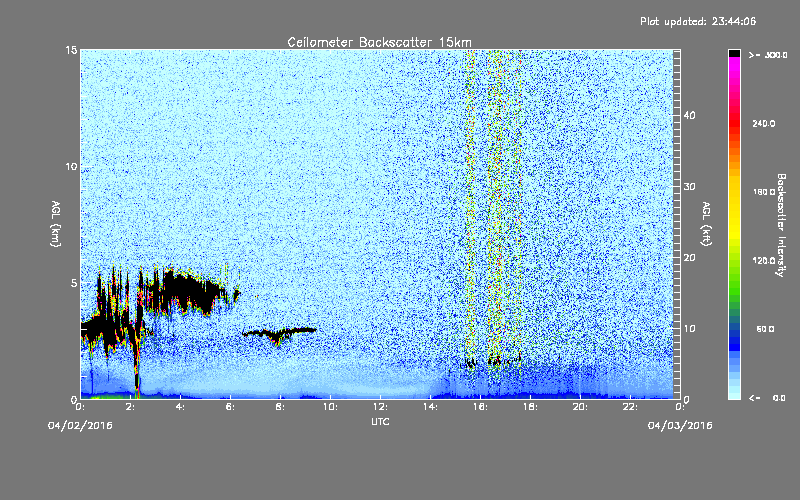Click the '<= 0.0' colorbar minimum label

click(x=768, y=397)
